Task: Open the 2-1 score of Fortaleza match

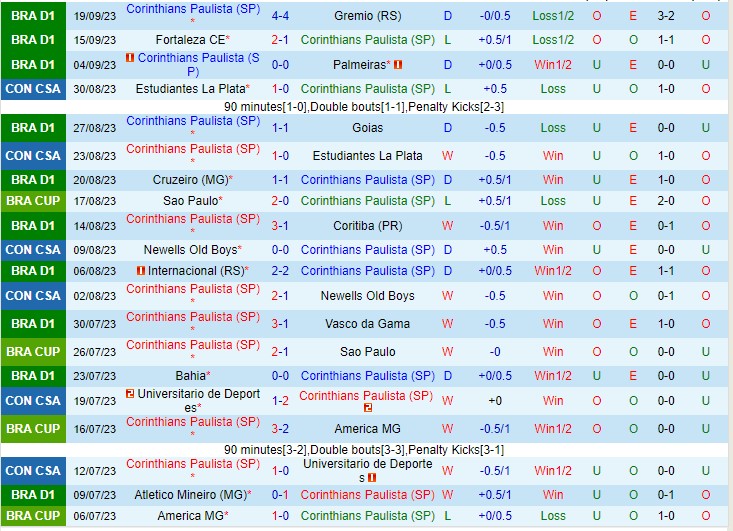Action: click(280, 40)
